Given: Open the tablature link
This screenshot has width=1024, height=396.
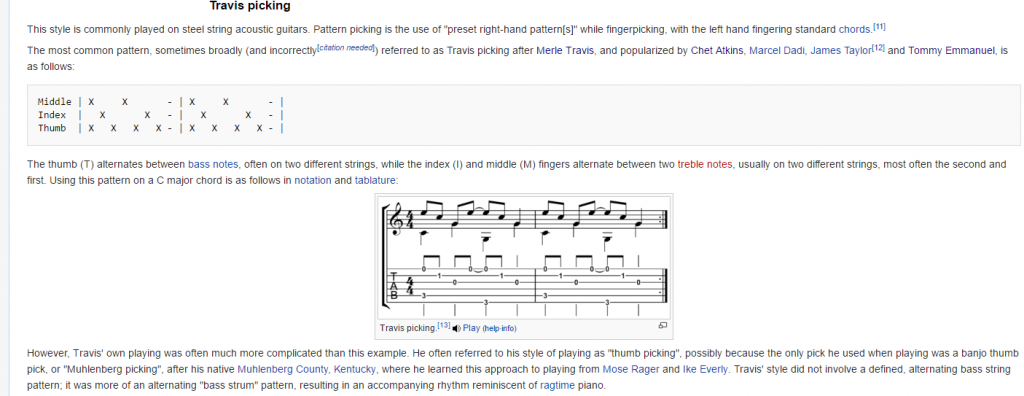Looking at the screenshot, I should [375, 180].
